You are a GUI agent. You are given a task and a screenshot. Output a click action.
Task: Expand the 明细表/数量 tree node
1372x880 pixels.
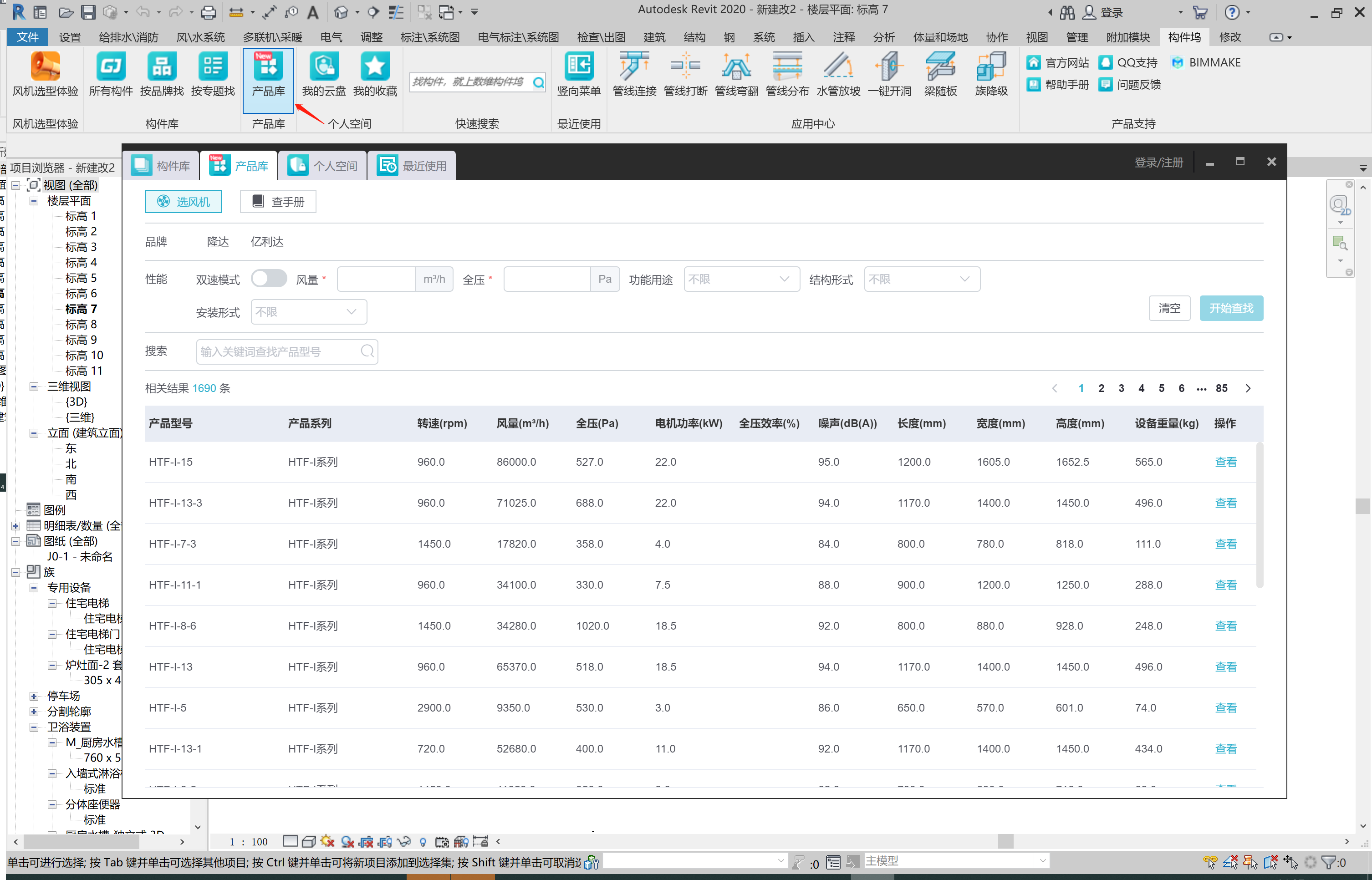coord(15,526)
